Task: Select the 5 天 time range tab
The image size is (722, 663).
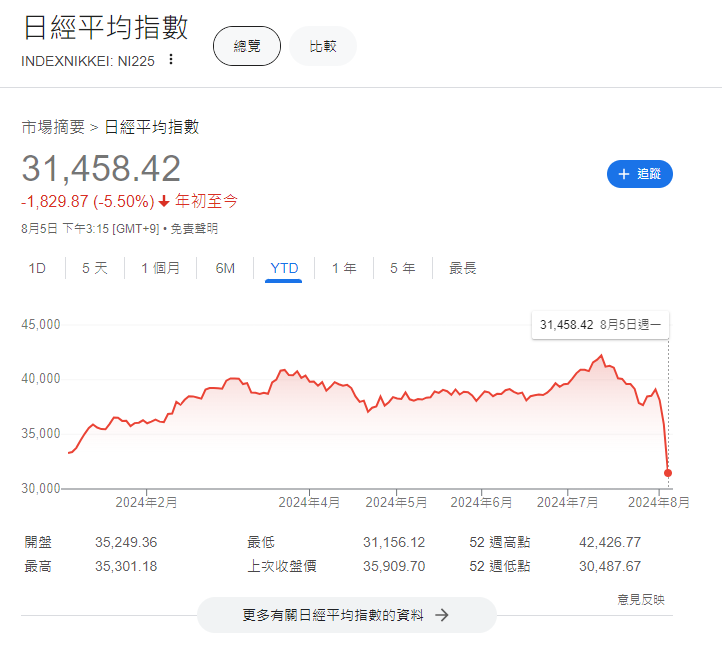Action: (x=95, y=268)
